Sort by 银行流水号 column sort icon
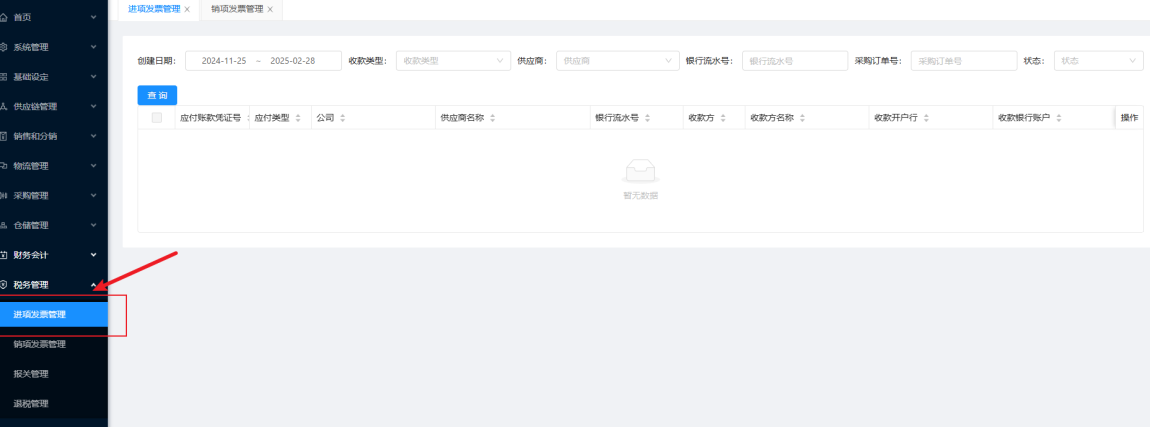Screen dimensions: 1150x427 click(648, 118)
